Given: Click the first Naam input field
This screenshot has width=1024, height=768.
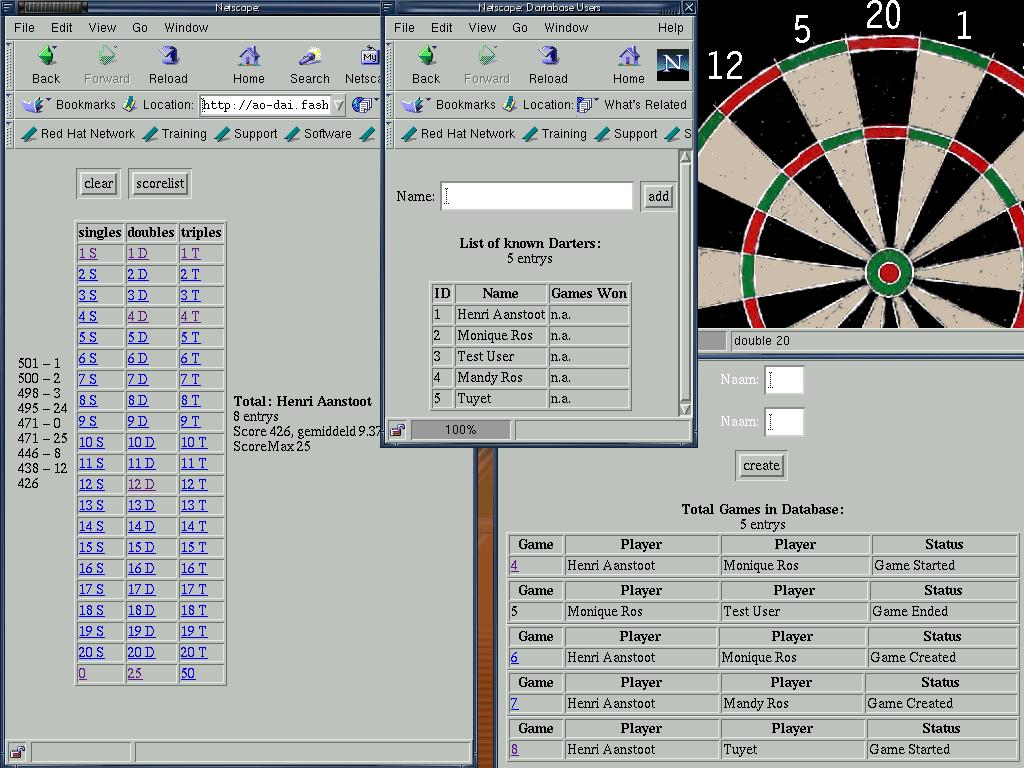Looking at the screenshot, I should [x=784, y=380].
